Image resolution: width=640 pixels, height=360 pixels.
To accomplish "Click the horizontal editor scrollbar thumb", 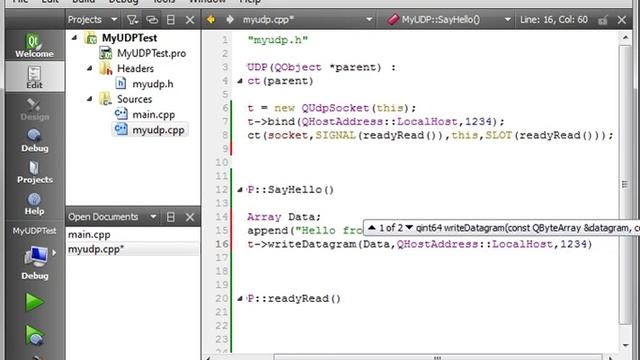I will tap(438, 358).
